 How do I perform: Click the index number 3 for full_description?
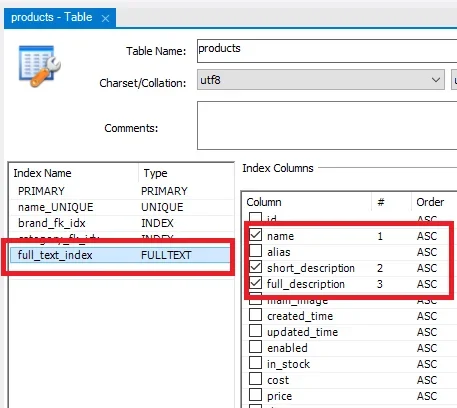tap(380, 284)
